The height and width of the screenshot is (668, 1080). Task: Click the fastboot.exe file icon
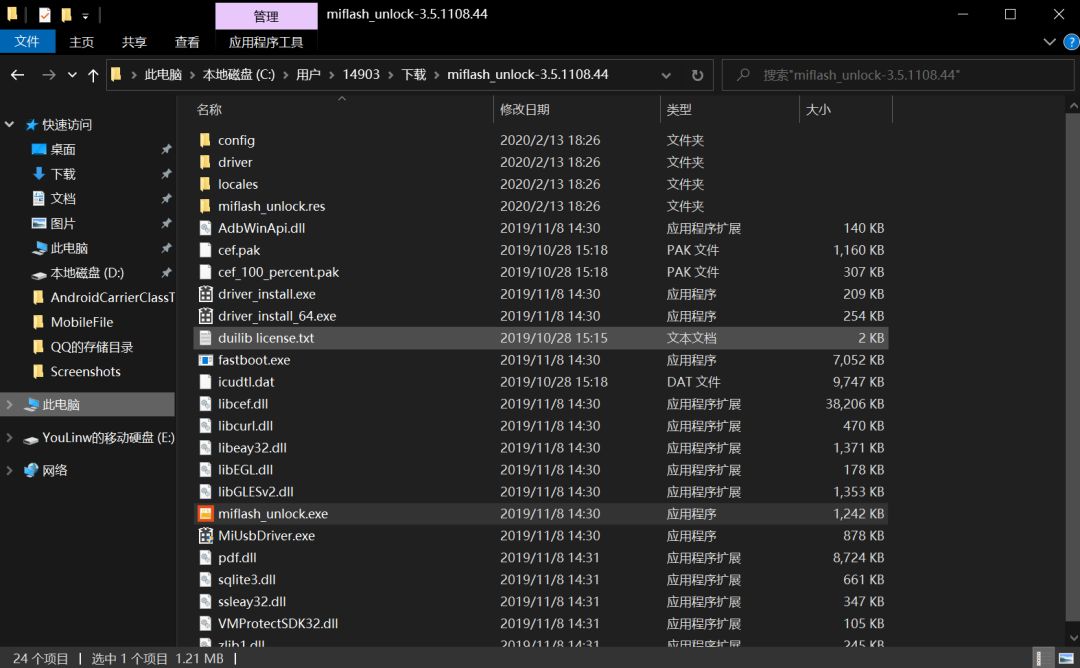205,360
